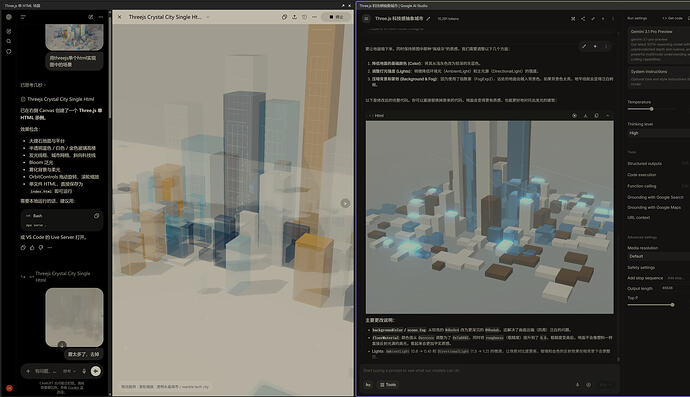Copy the Bash code block
The image size is (690, 397).
[96, 216]
